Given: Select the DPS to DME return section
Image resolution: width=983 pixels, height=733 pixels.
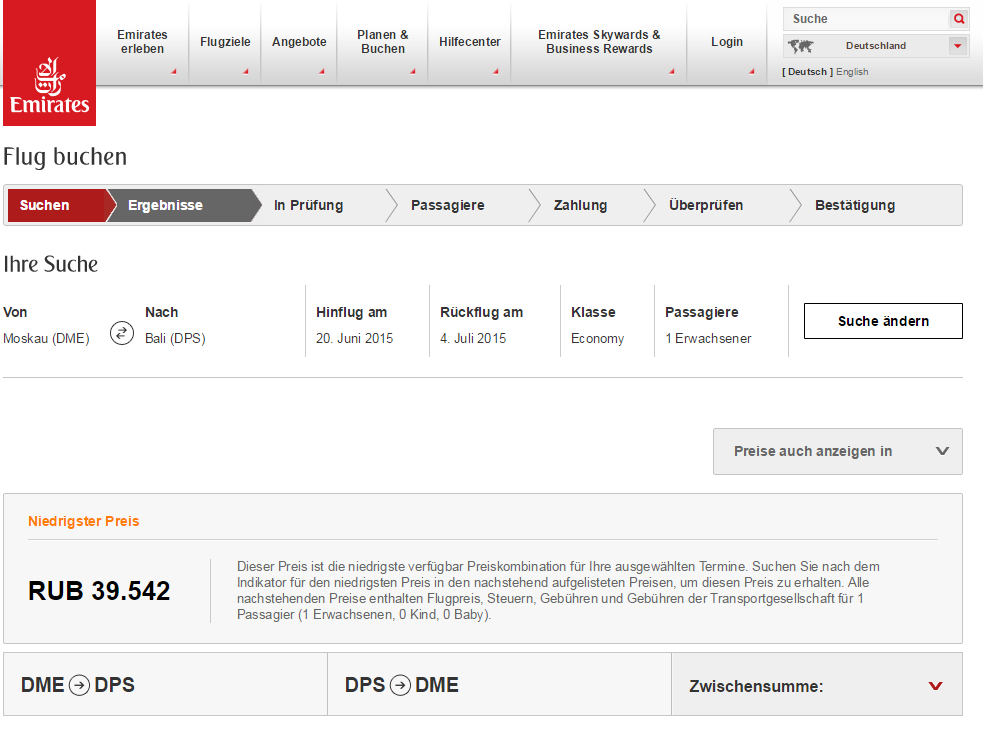Looking at the screenshot, I should [500, 685].
